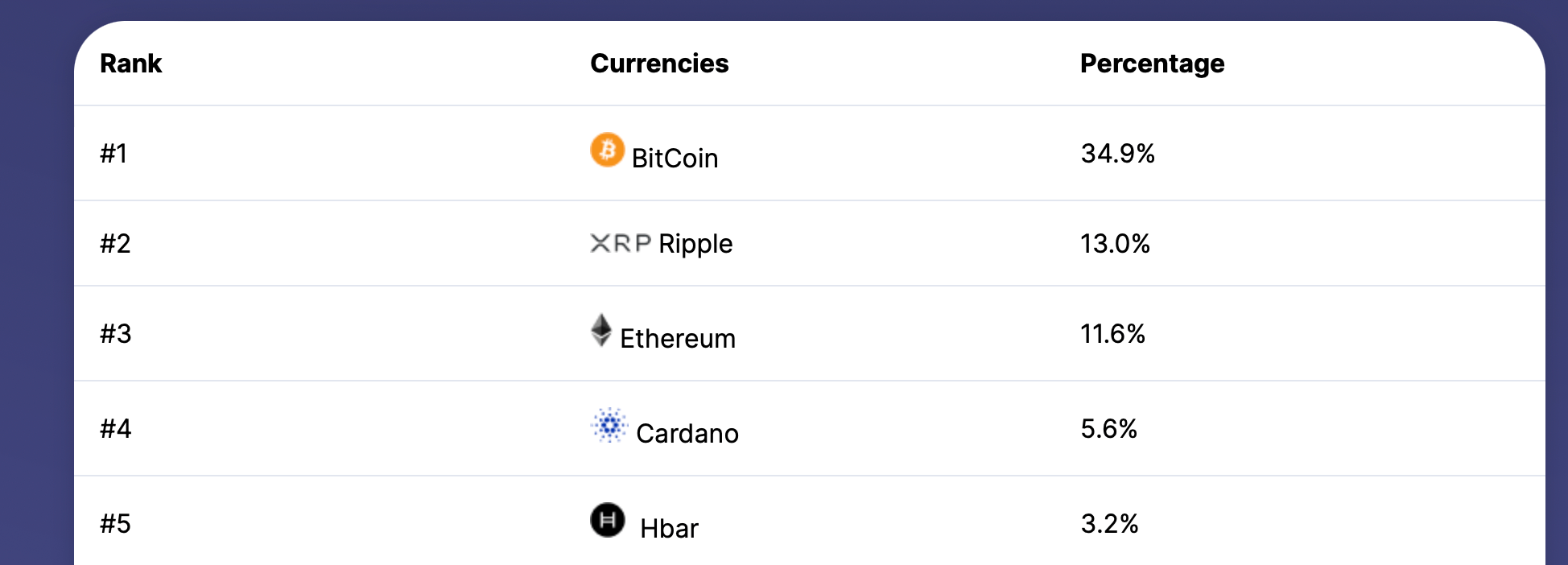Click the Ethereum currency name
This screenshot has height=565, width=1568.
678,339
